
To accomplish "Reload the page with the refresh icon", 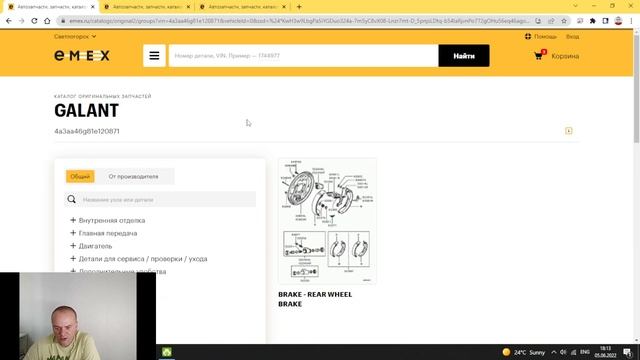I will click(x=34, y=21).
